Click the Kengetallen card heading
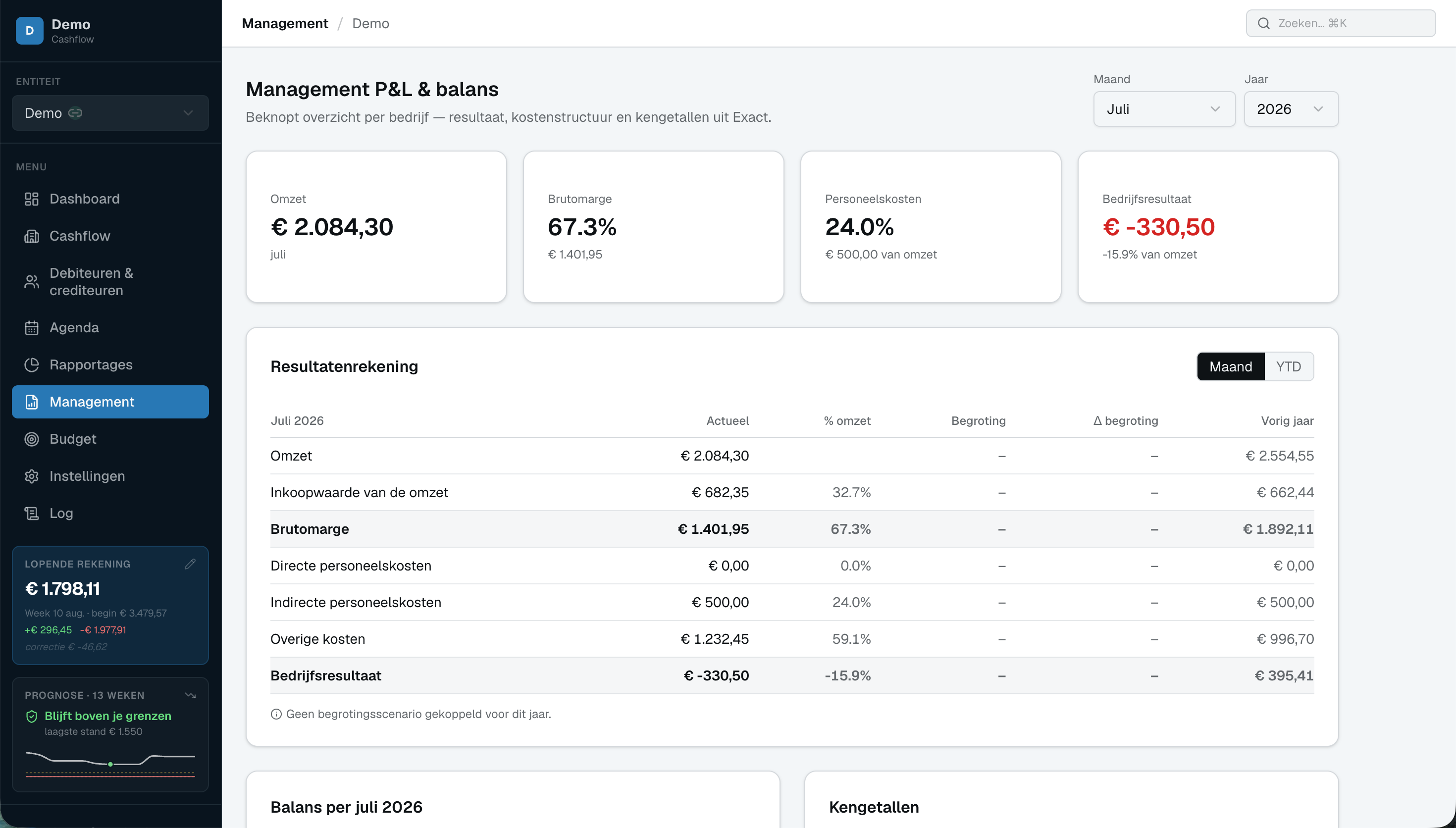Image resolution: width=1456 pixels, height=828 pixels. [x=874, y=807]
